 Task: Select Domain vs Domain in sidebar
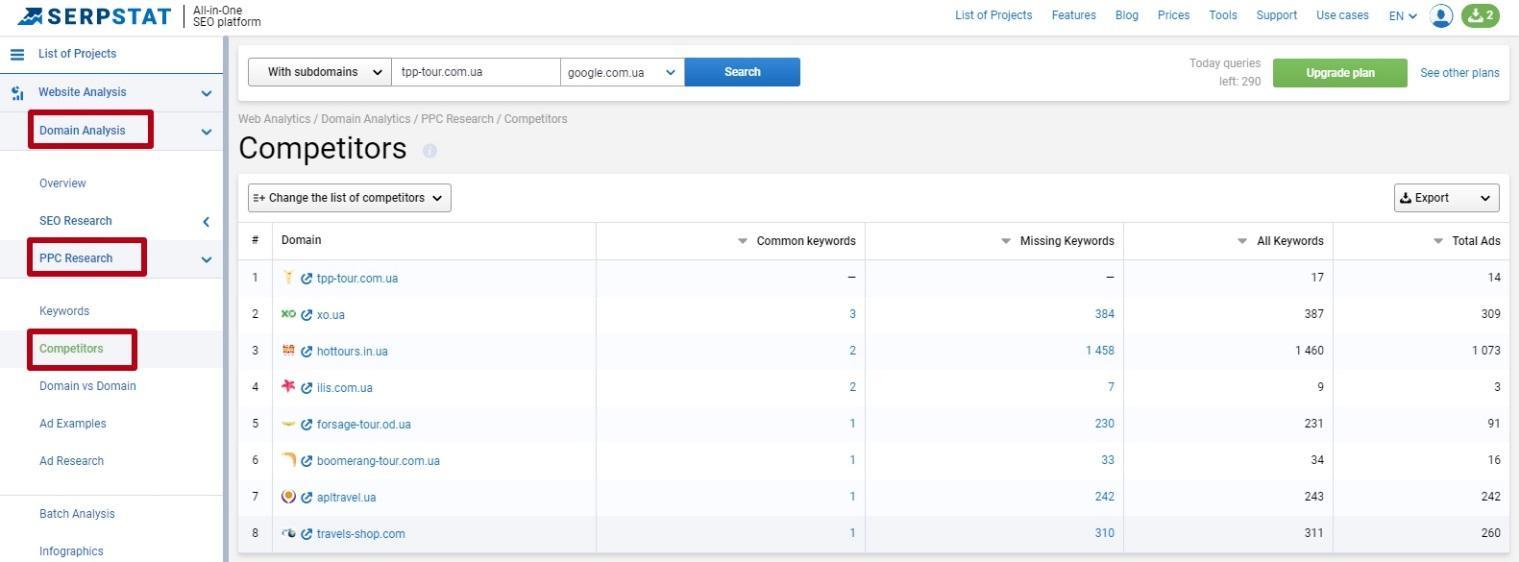(x=87, y=386)
